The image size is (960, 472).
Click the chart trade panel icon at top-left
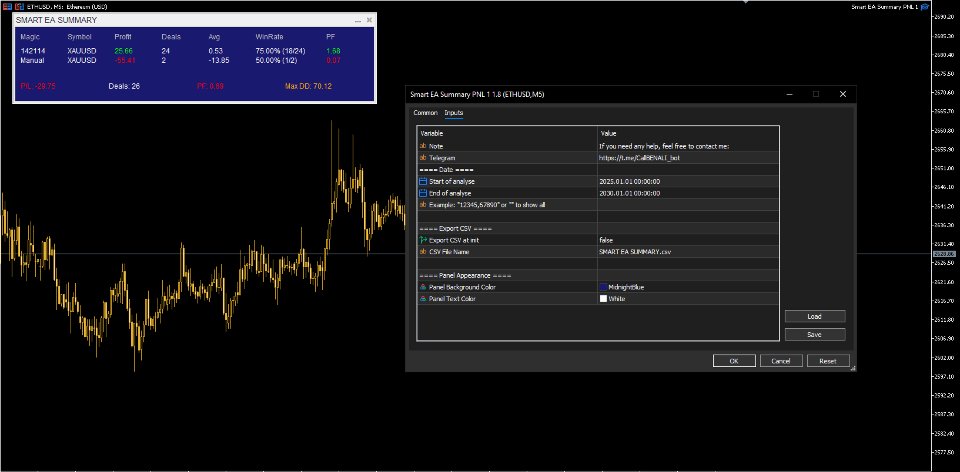click(6, 6)
